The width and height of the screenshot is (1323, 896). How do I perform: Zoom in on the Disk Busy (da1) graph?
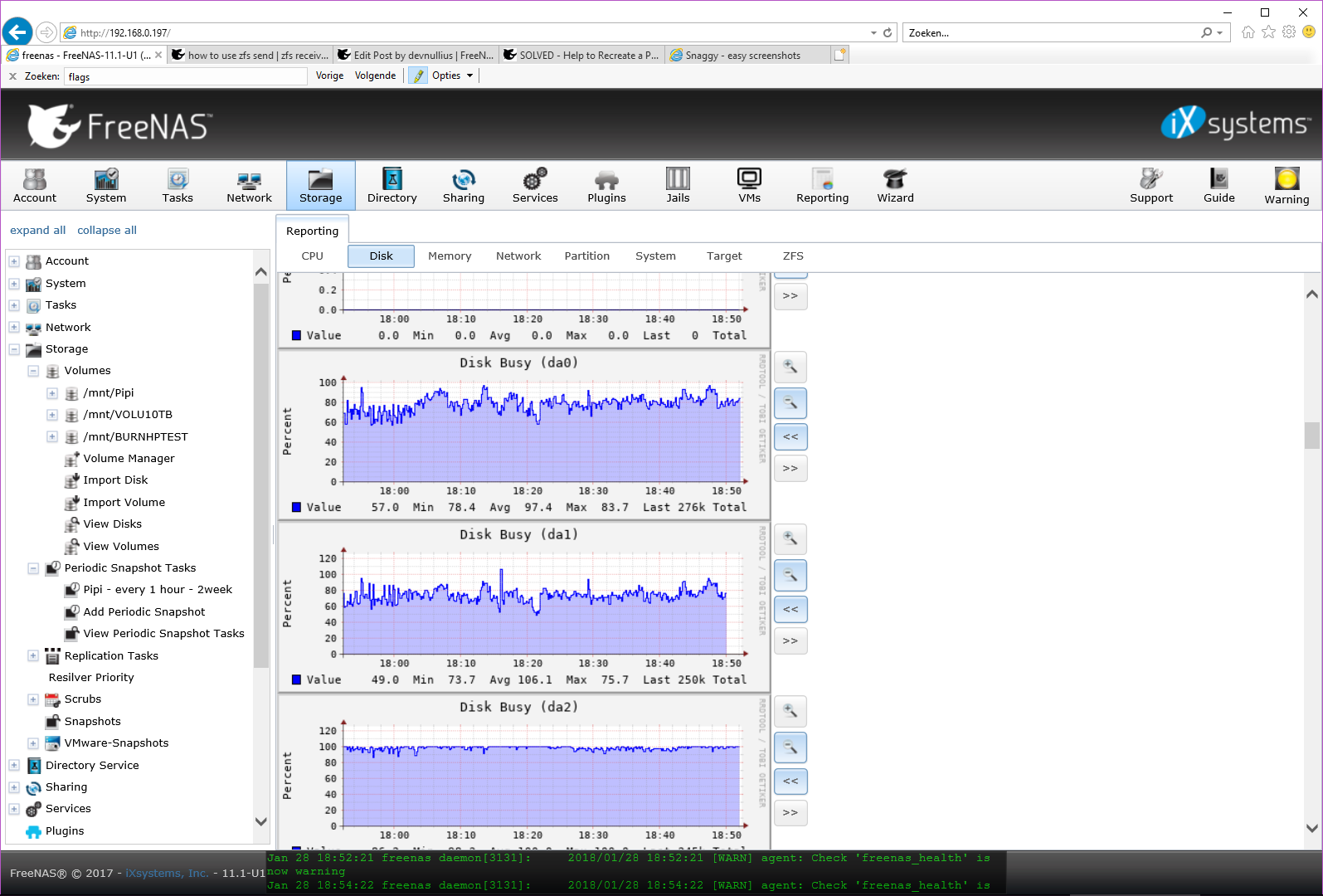pos(790,539)
